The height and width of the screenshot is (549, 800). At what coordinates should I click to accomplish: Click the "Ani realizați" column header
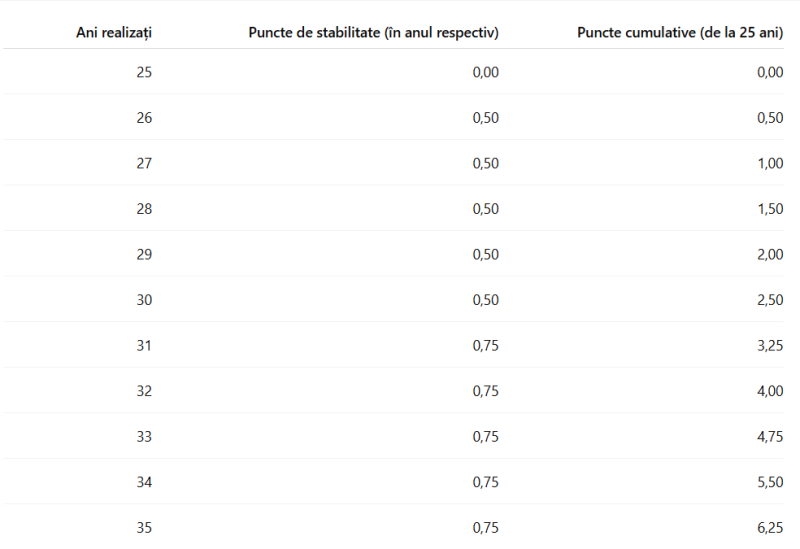[x=114, y=32]
